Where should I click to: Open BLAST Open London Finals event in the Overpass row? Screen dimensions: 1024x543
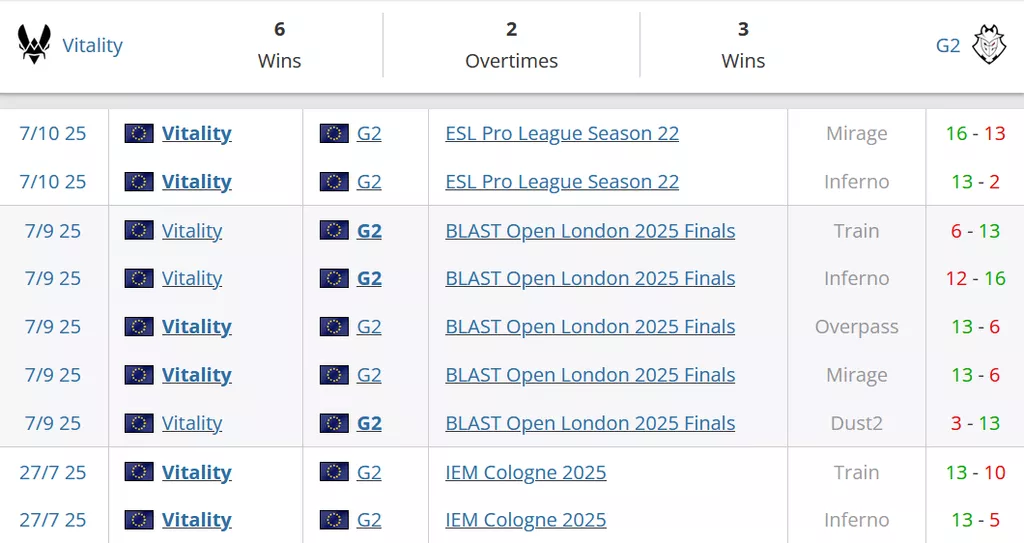click(x=590, y=327)
